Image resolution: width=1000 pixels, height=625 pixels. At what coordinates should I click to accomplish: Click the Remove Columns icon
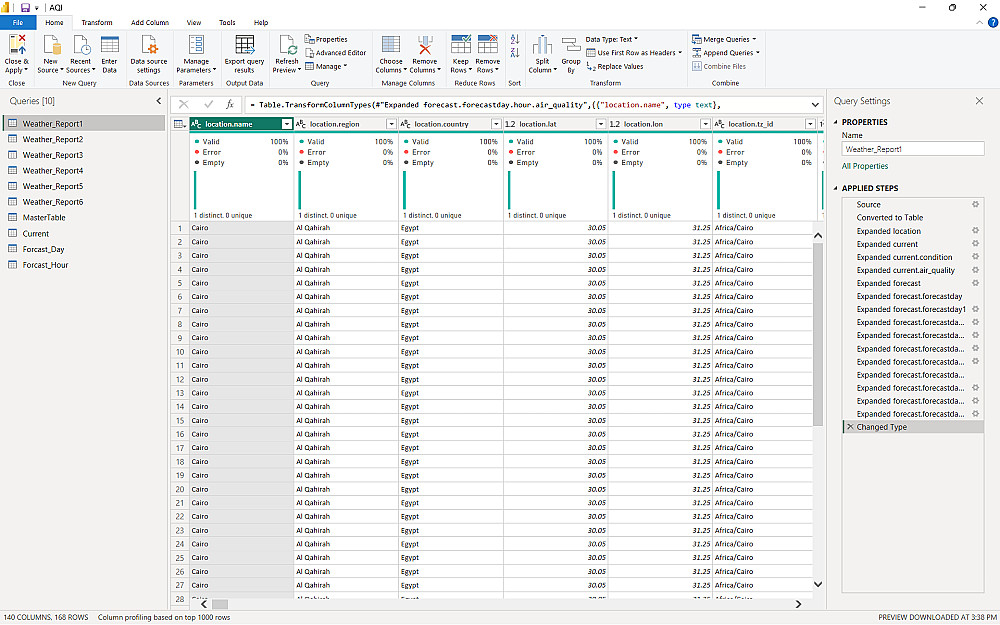(x=425, y=46)
